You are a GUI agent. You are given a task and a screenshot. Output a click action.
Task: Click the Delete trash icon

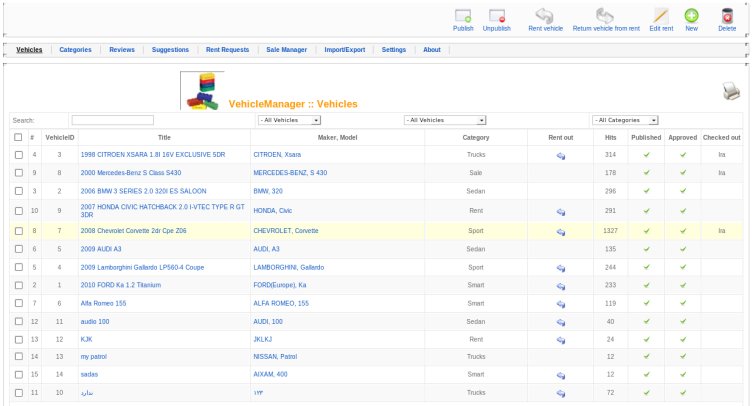727,16
